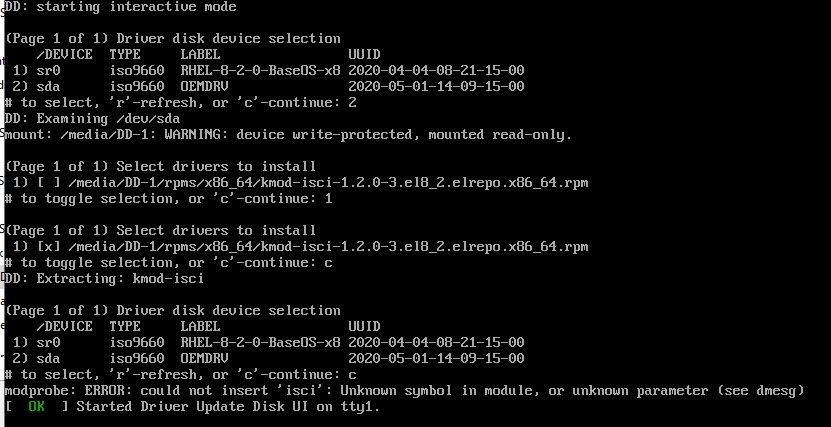Click the 'Started Driver Update Disk UI on tty1' text

228,407
